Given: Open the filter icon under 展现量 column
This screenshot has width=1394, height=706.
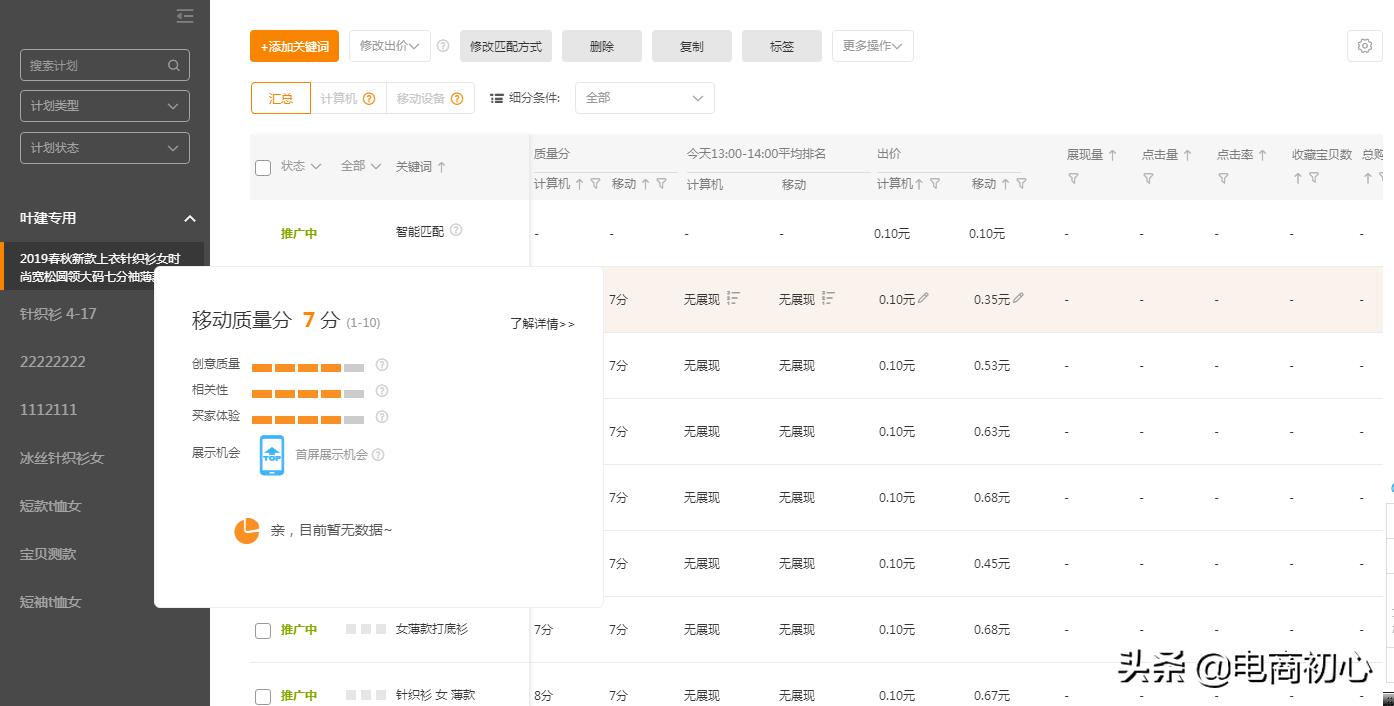Looking at the screenshot, I should 1072,177.
